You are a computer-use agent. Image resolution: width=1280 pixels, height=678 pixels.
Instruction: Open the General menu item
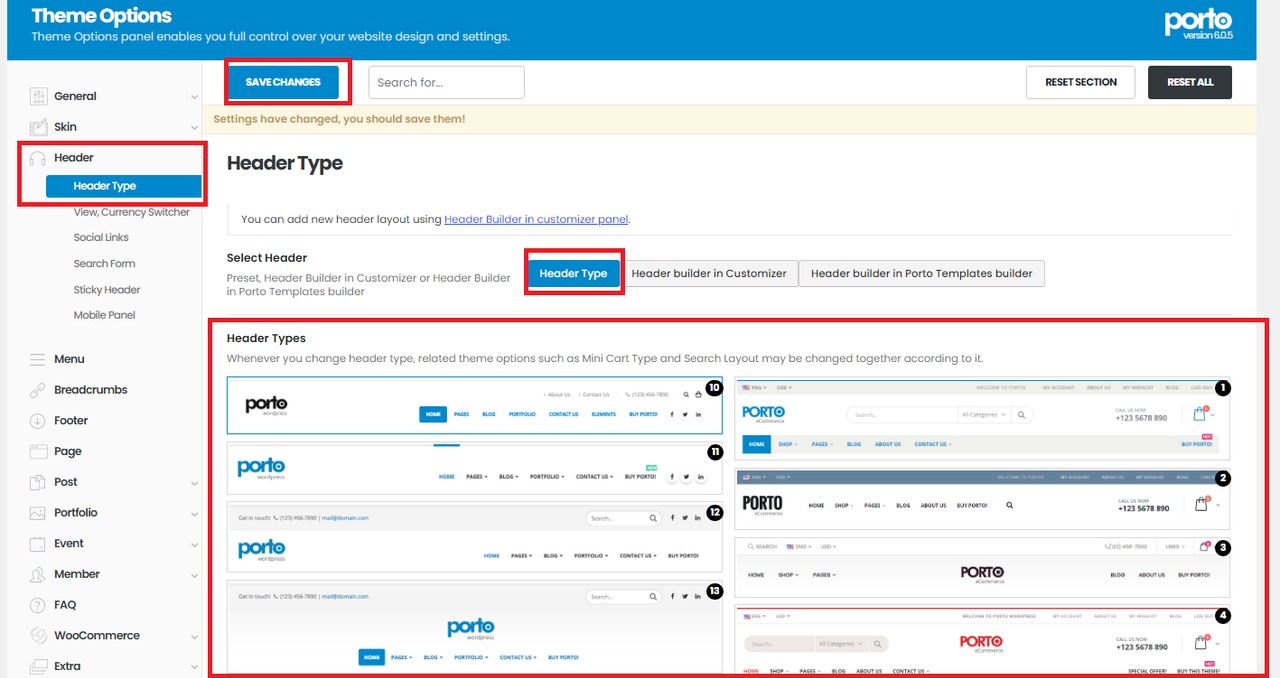click(75, 96)
